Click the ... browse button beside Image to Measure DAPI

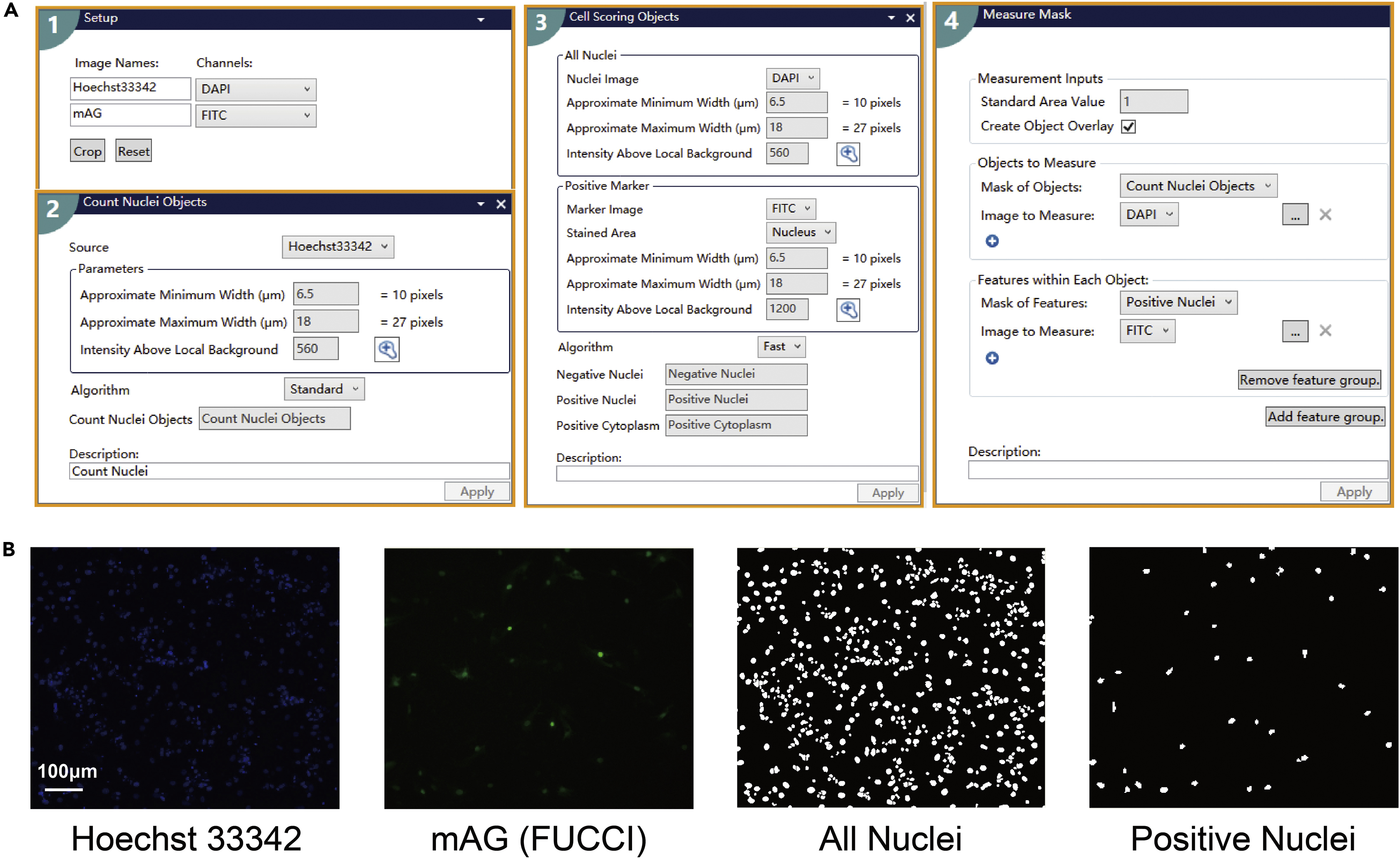pyautogui.click(x=1295, y=214)
